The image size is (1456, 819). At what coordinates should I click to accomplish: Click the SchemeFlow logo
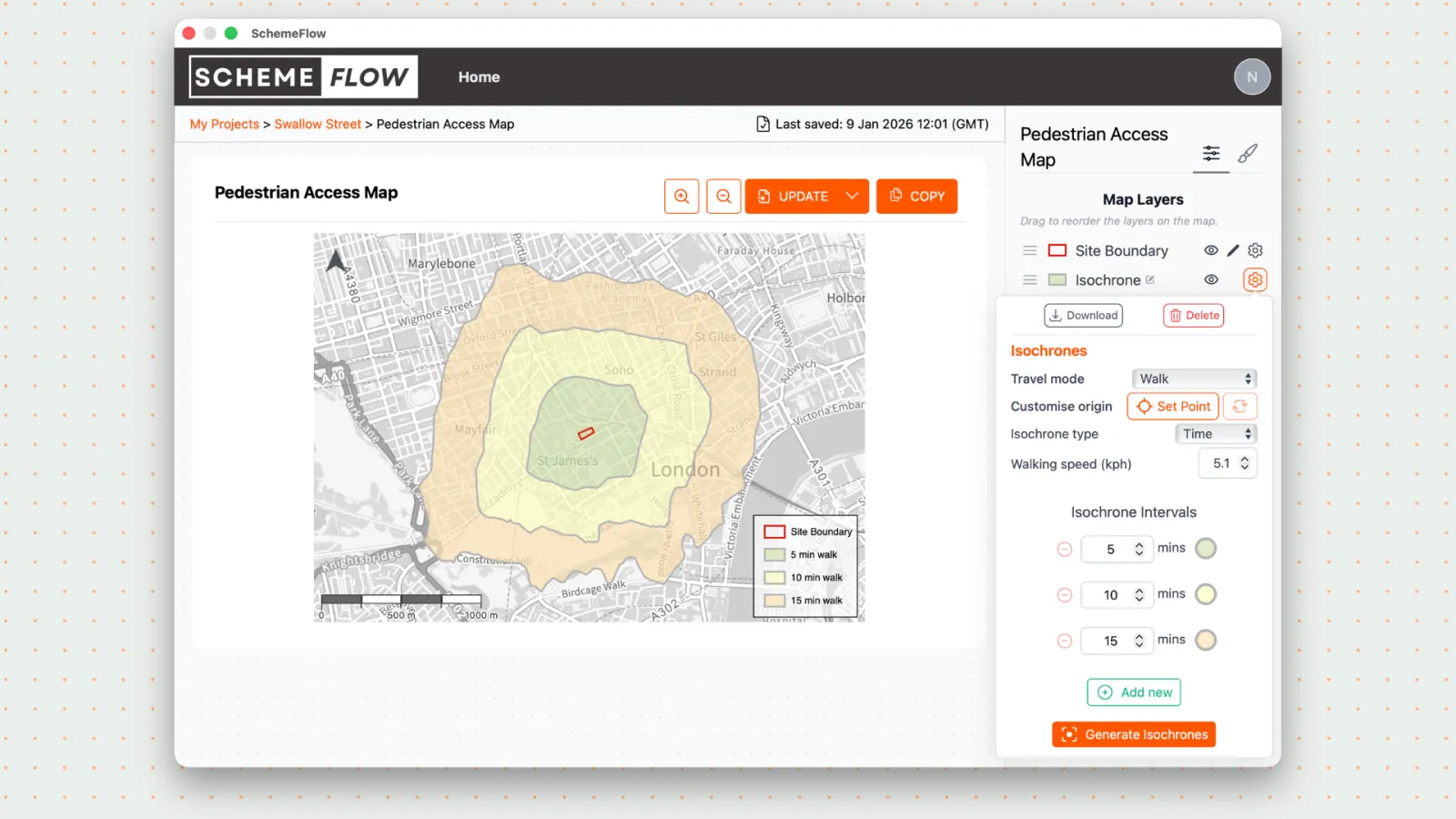pyautogui.click(x=303, y=77)
